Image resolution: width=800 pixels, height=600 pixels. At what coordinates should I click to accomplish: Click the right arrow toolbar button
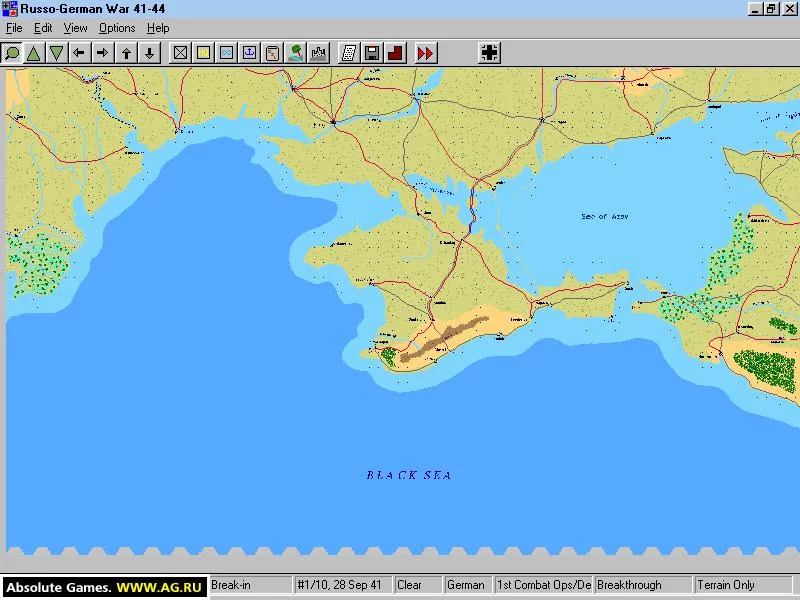pyautogui.click(x=103, y=53)
